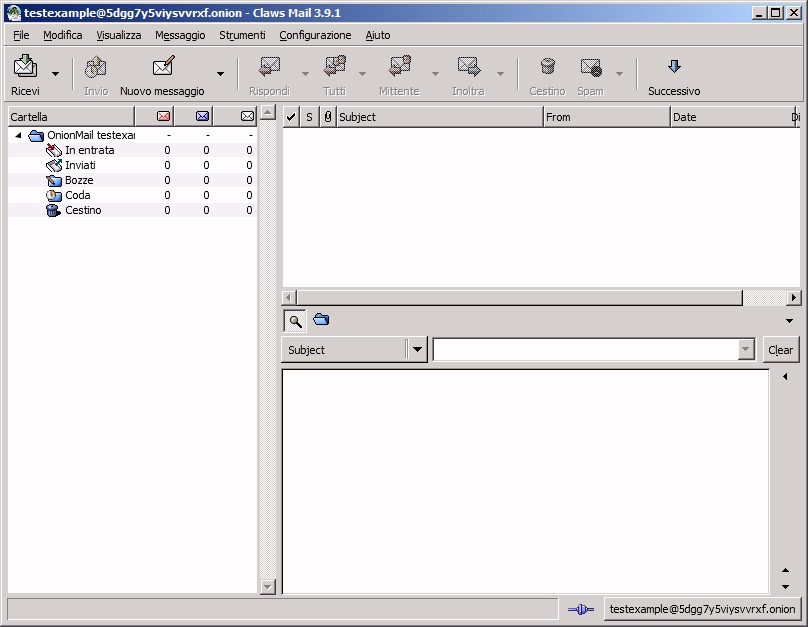Collapse the OnionMail testexample account tree
The width and height of the screenshot is (808, 627).
coord(18,135)
